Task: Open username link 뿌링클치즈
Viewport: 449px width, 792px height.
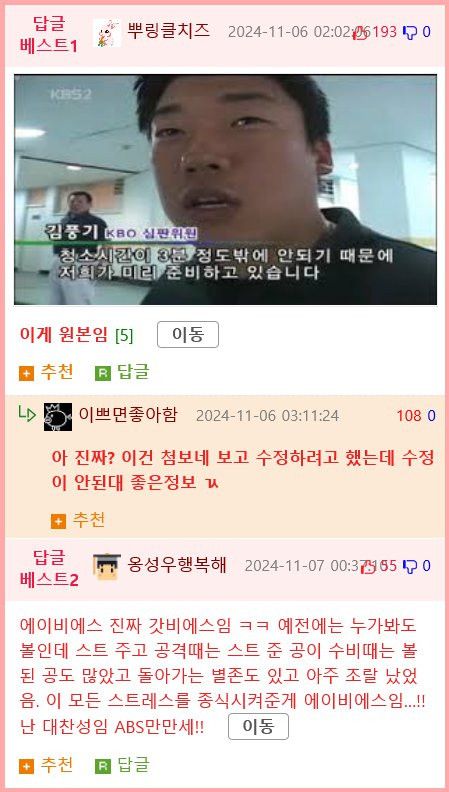Action: click(x=168, y=31)
